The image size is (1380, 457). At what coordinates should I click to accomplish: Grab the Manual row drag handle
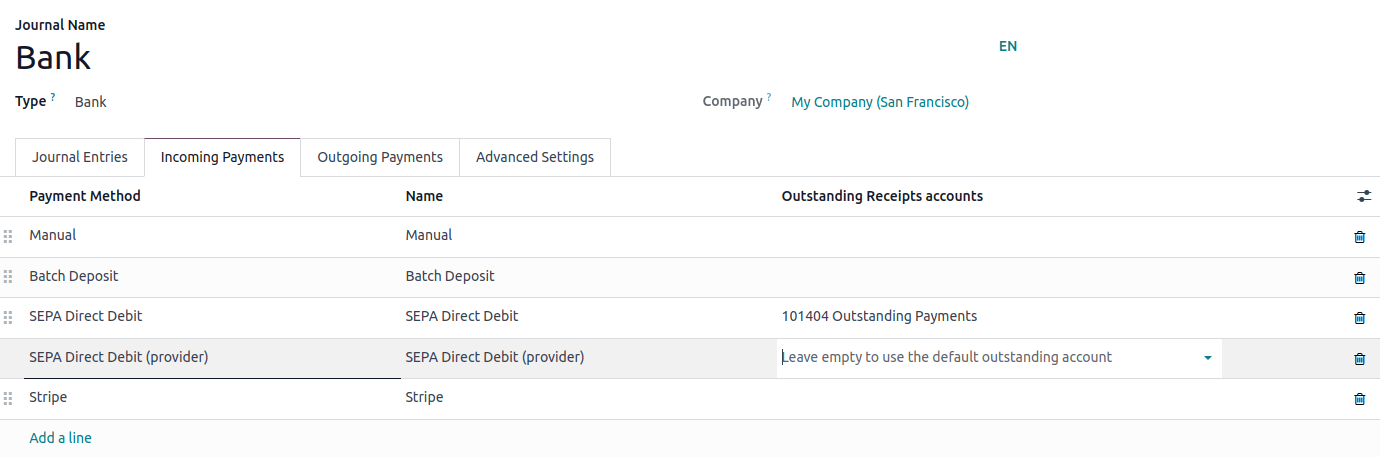(x=8, y=237)
